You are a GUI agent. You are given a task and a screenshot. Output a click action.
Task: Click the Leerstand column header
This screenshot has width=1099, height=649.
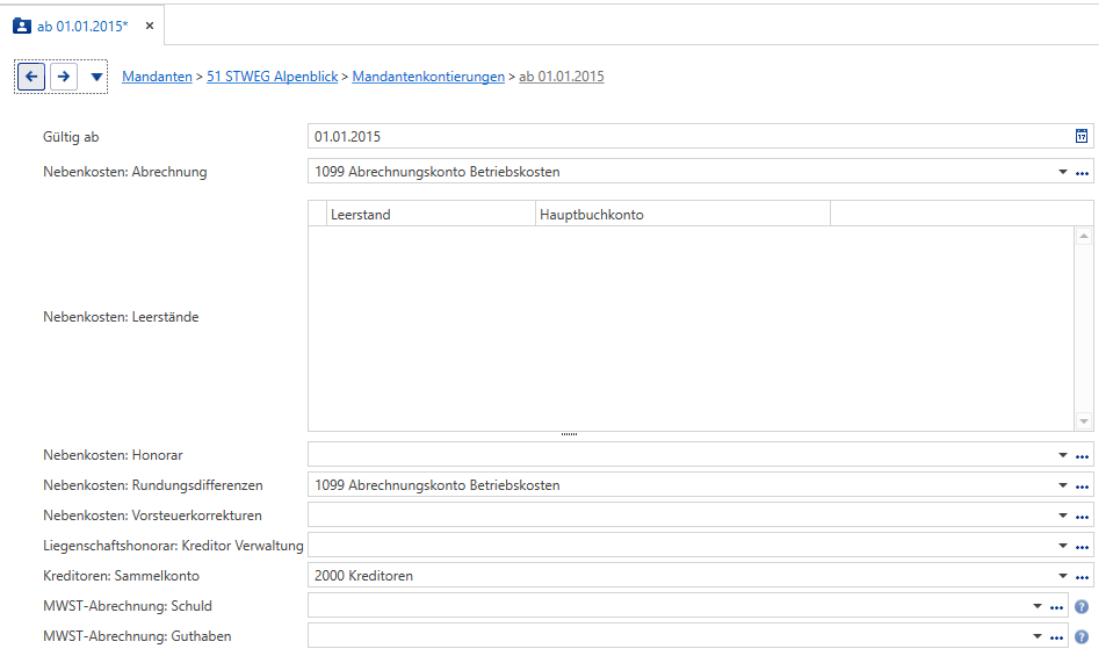pos(430,214)
